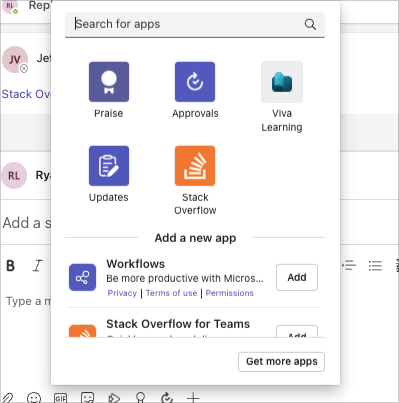Open the Workflows Terms of use link

pos(171,293)
